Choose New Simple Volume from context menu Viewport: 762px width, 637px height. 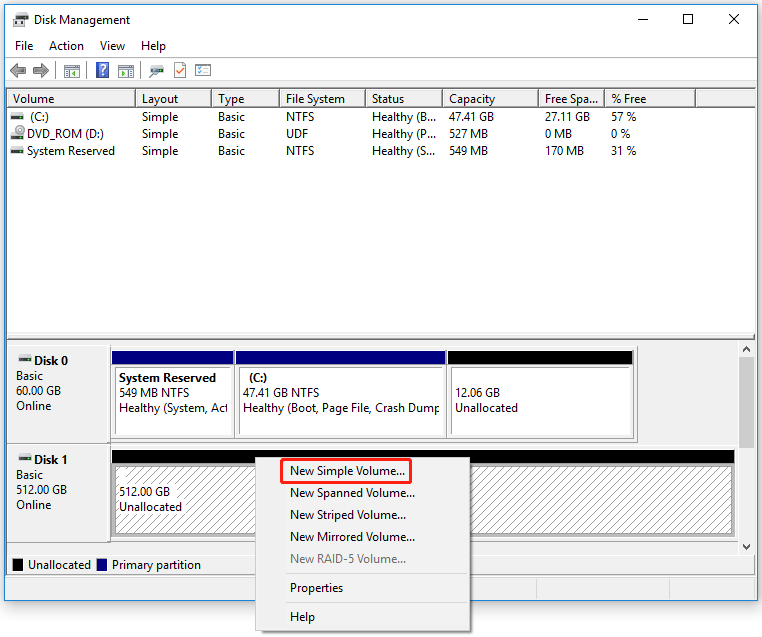pyautogui.click(x=347, y=470)
